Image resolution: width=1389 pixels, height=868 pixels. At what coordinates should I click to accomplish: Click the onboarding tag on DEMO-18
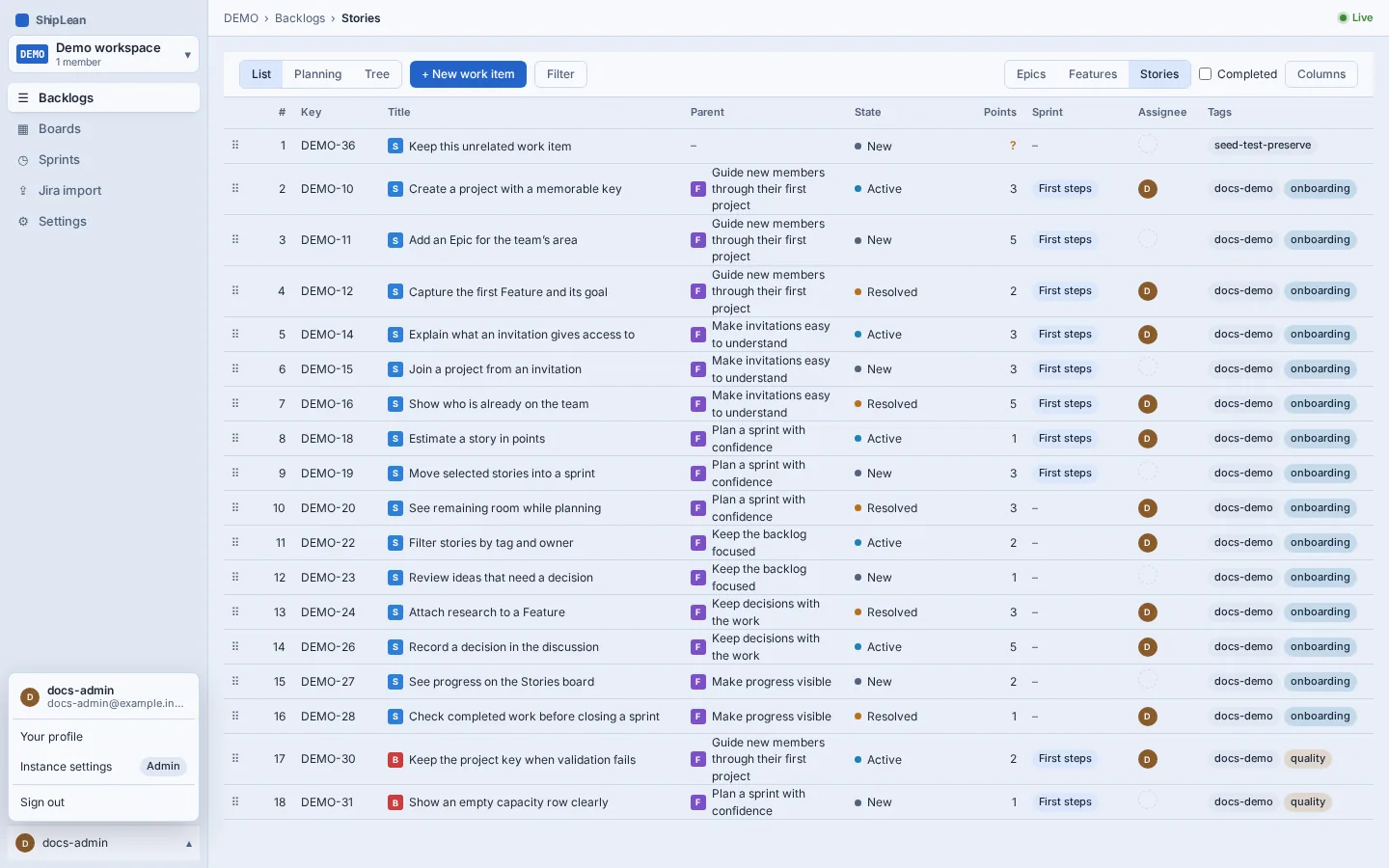click(x=1320, y=439)
